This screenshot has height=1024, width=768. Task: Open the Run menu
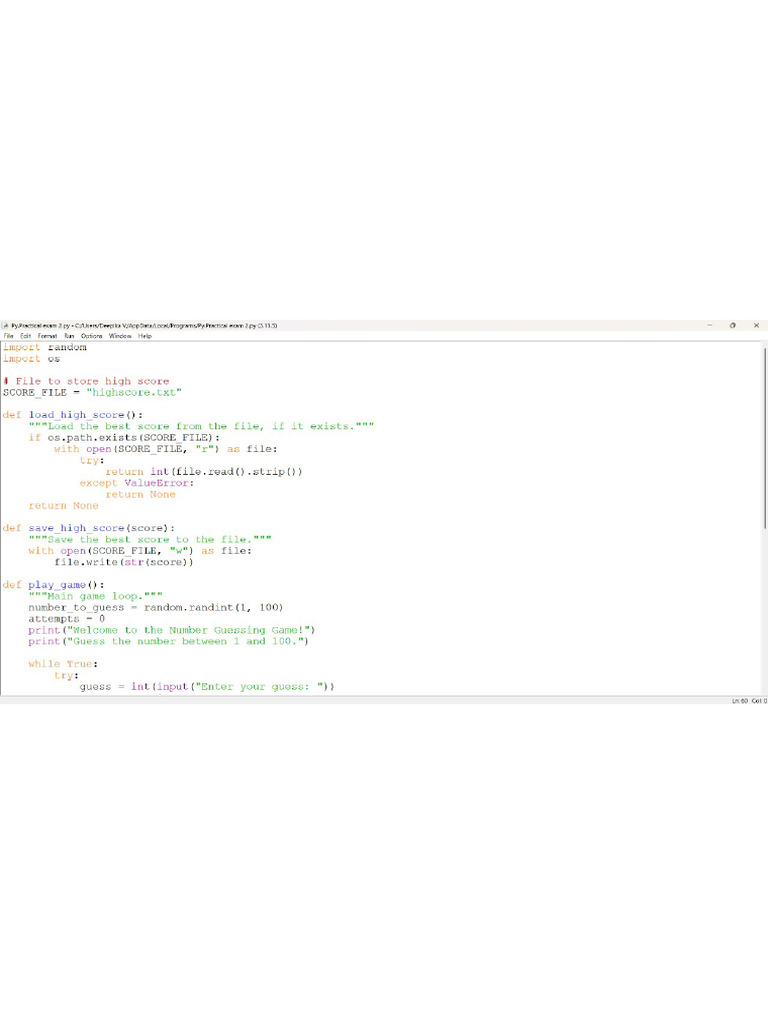point(69,336)
